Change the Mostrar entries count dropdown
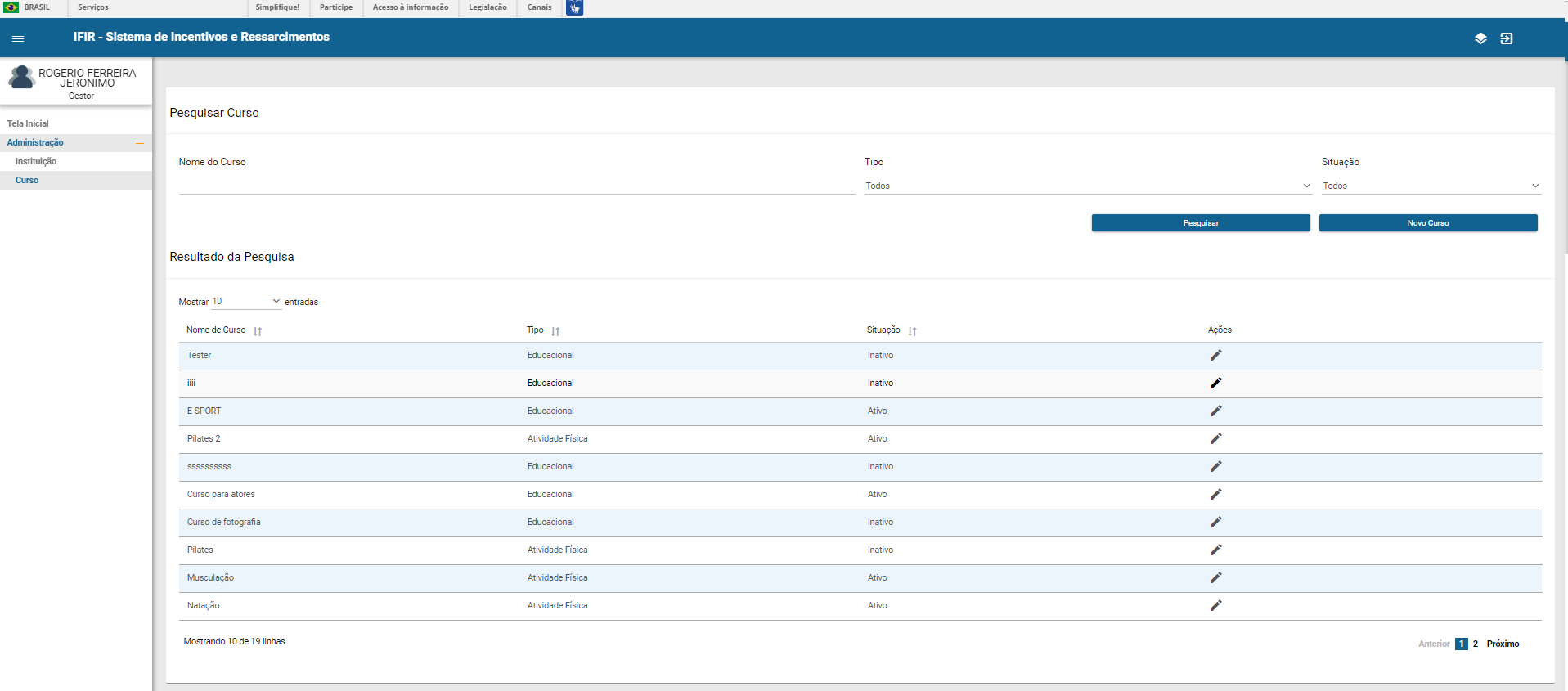1568x691 pixels. click(x=245, y=302)
